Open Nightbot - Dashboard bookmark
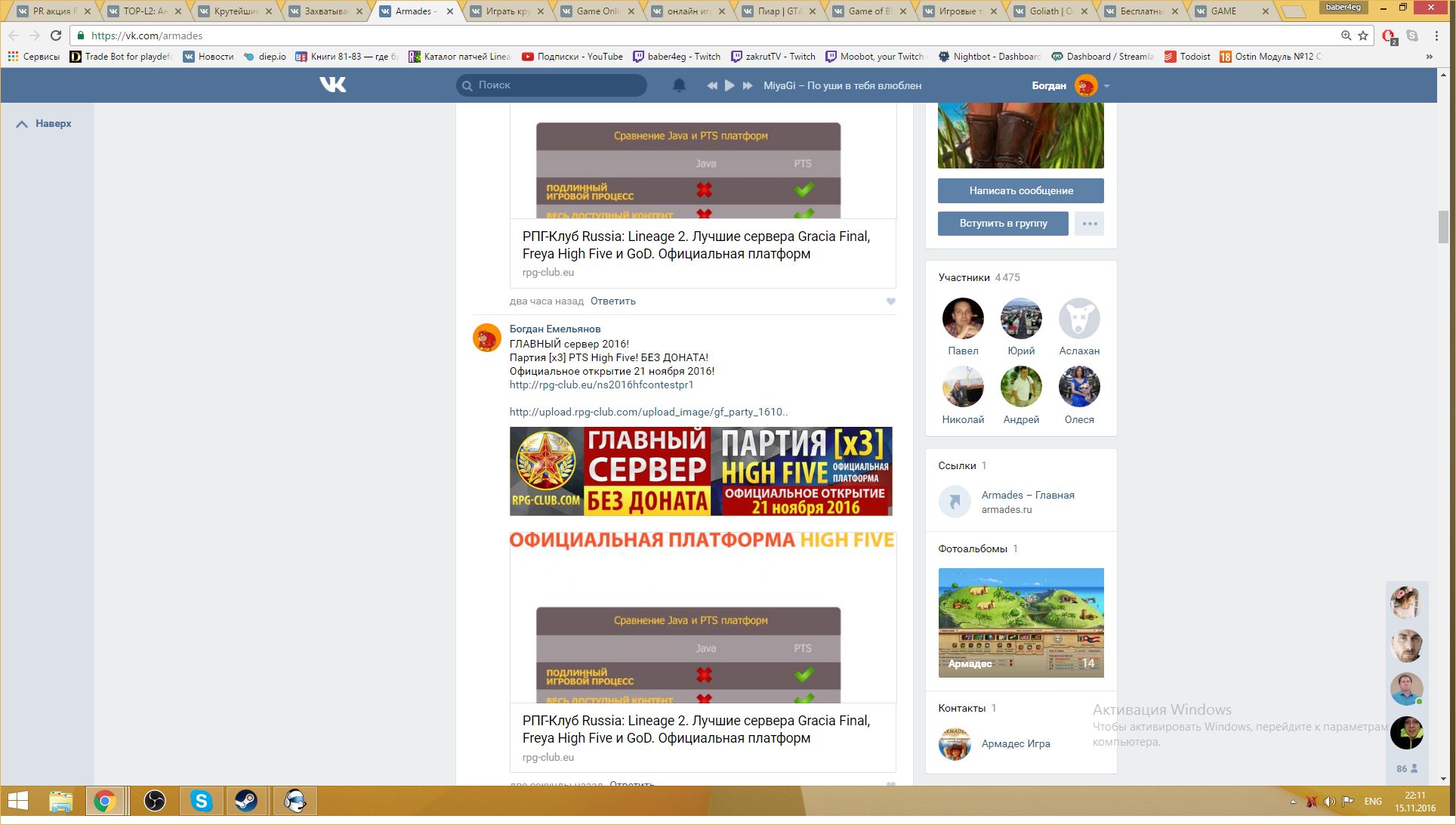The image size is (1456, 825). point(989,57)
